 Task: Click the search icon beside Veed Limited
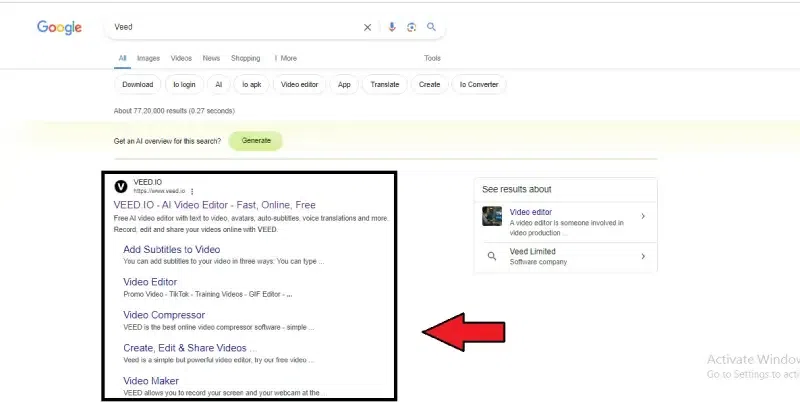tap(492, 256)
